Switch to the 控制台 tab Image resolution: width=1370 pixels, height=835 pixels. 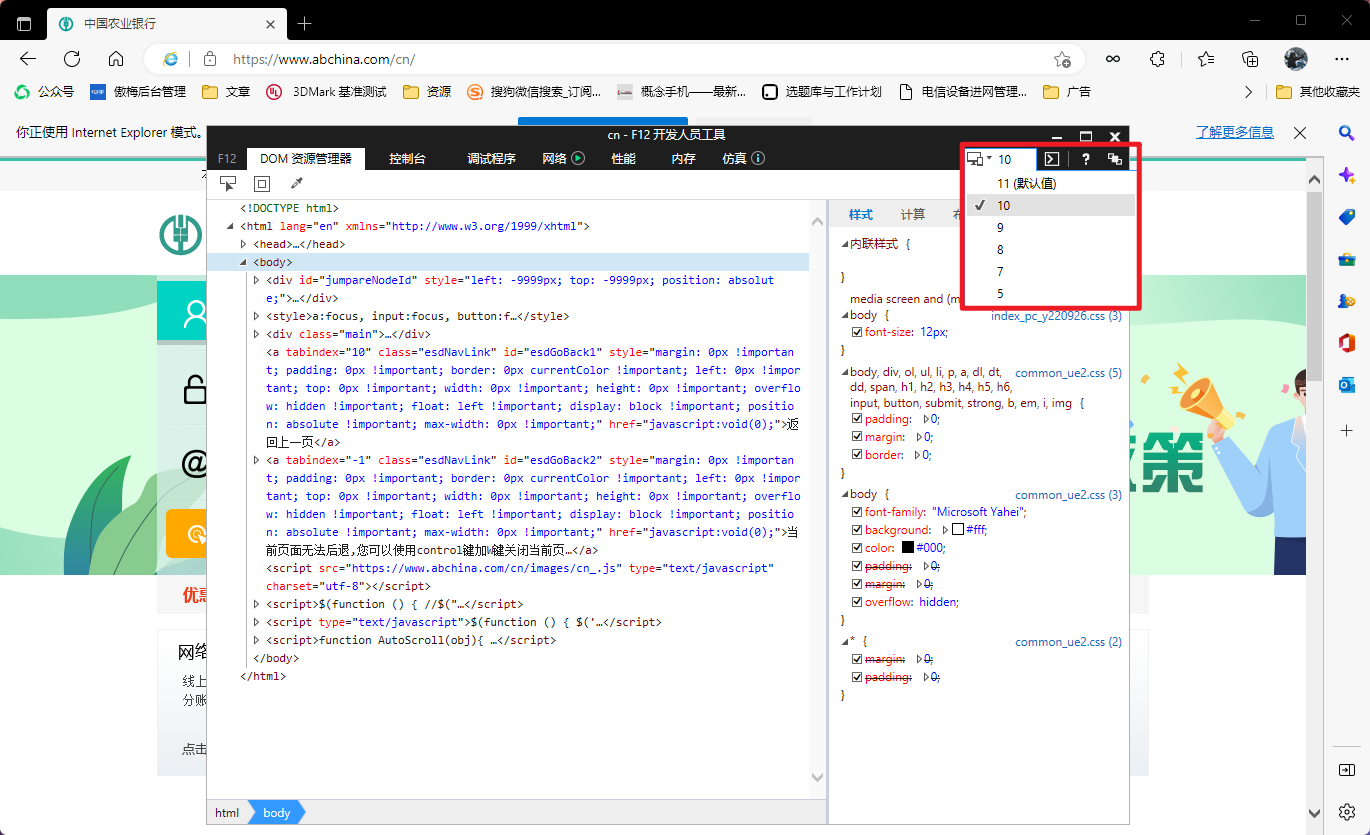tap(407, 158)
